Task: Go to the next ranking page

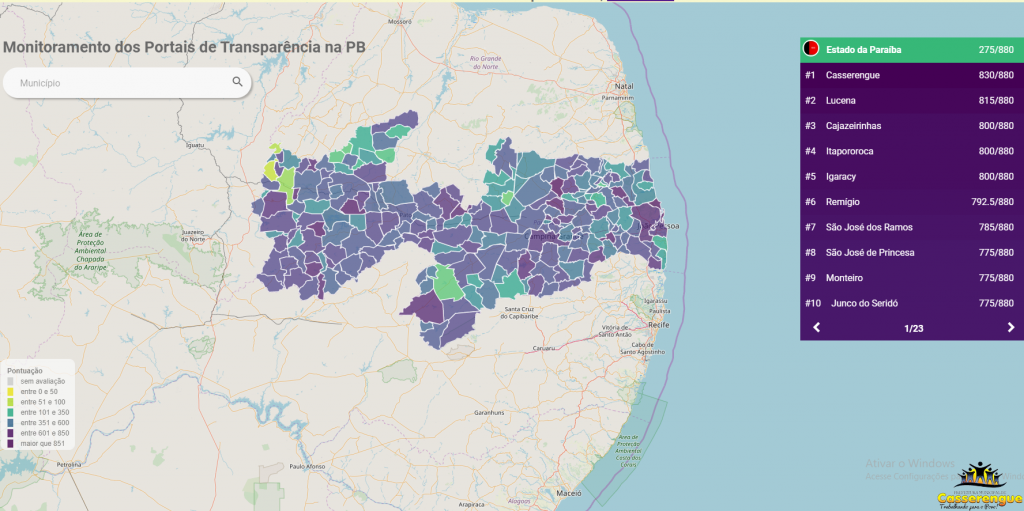Action: coord(1010,328)
